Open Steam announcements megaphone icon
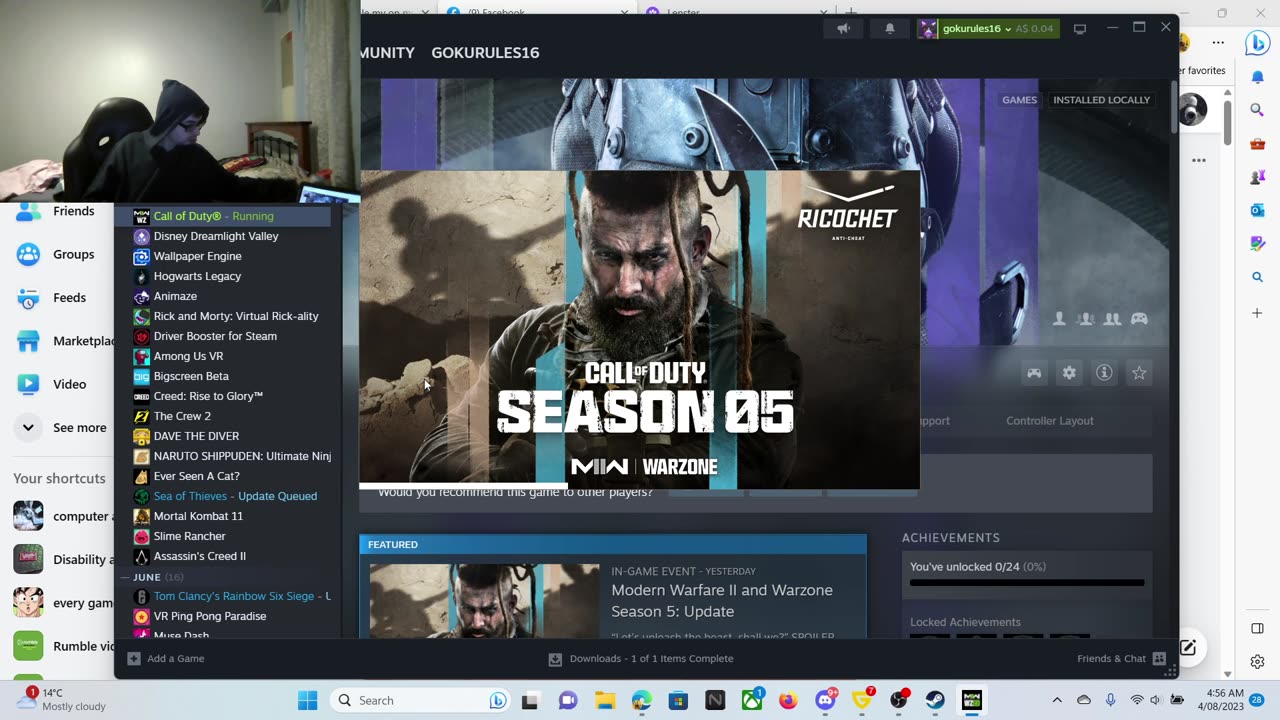Image resolution: width=1280 pixels, height=720 pixels. (x=843, y=28)
